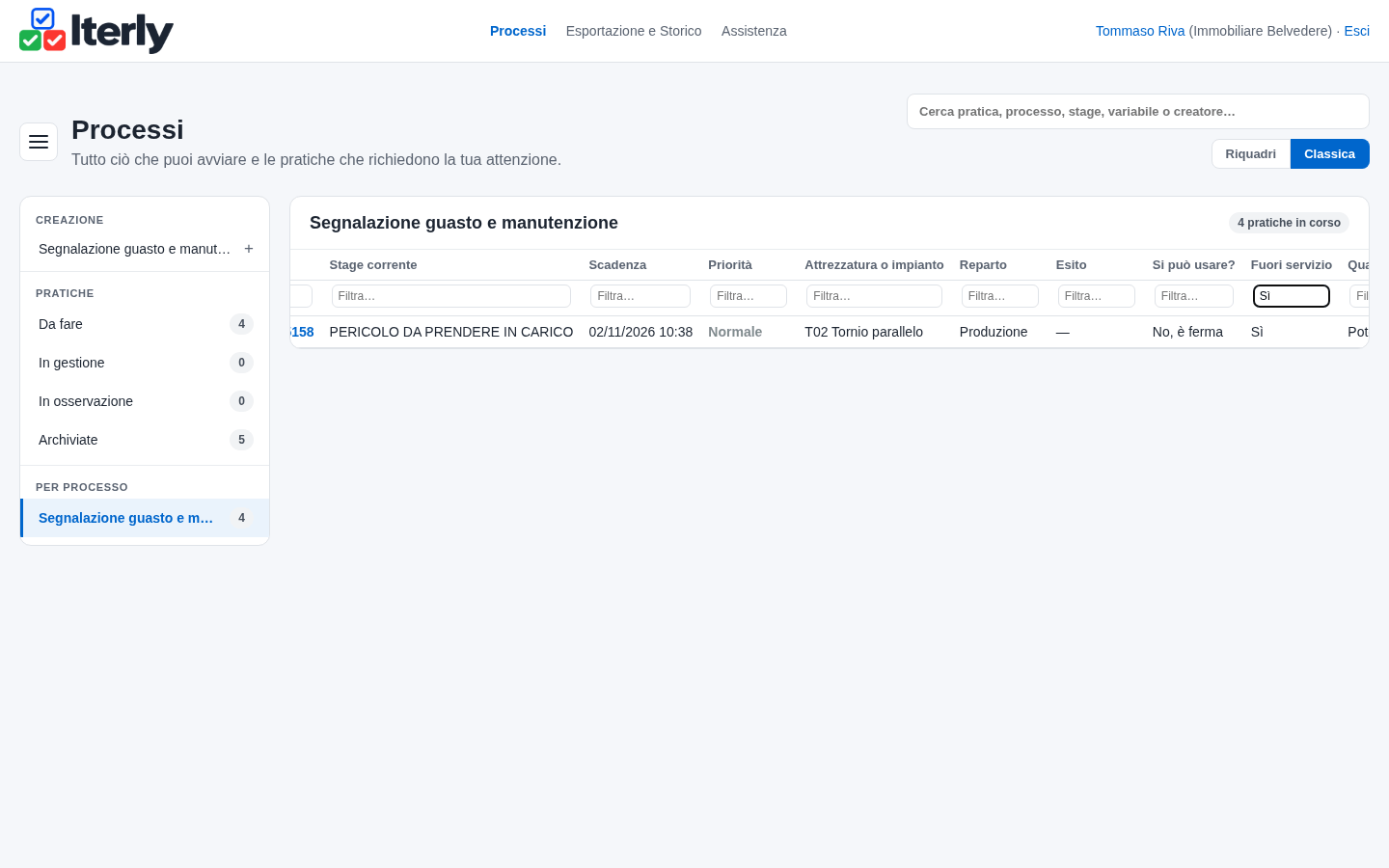Click the Esci logout link
1389x868 pixels.
[1357, 31]
